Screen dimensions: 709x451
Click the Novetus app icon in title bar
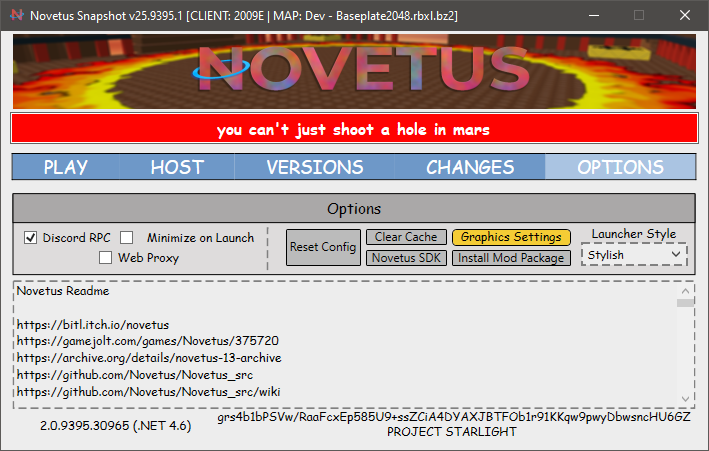(x=17, y=15)
